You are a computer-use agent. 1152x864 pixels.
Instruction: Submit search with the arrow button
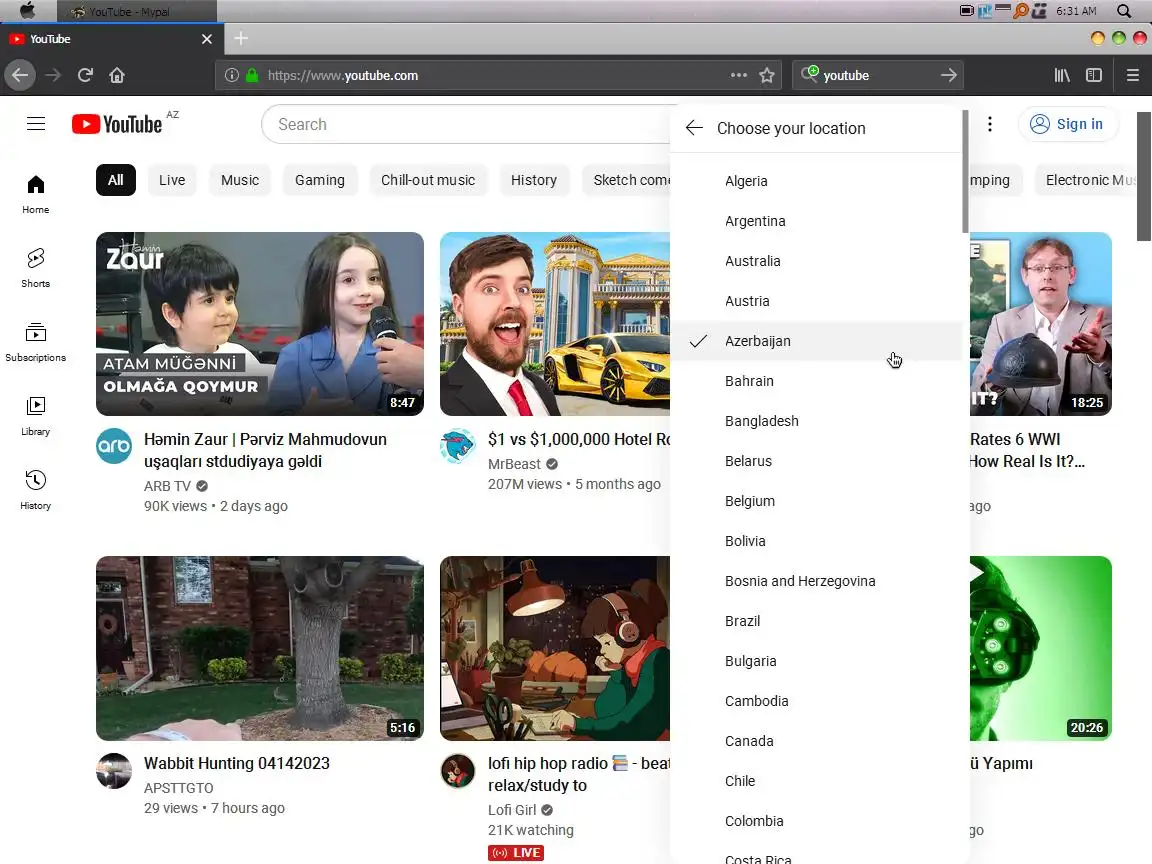point(948,75)
